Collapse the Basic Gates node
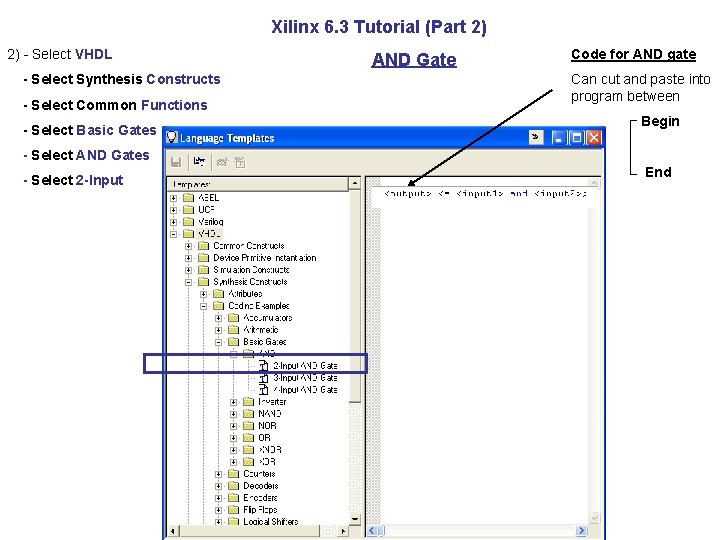The image size is (720, 540). click(219, 342)
